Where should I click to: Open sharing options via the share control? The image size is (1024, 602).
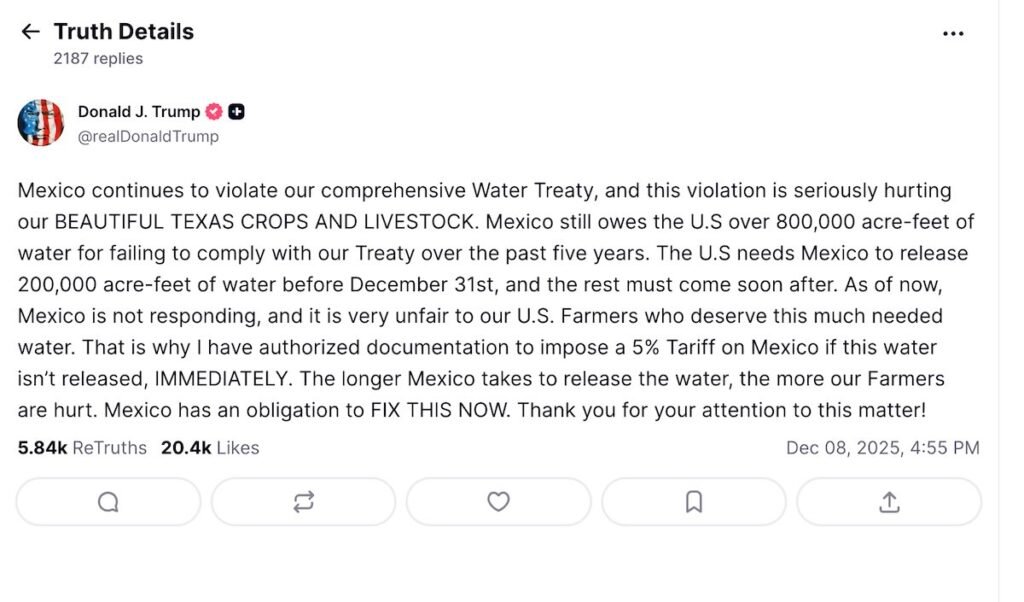coord(889,502)
